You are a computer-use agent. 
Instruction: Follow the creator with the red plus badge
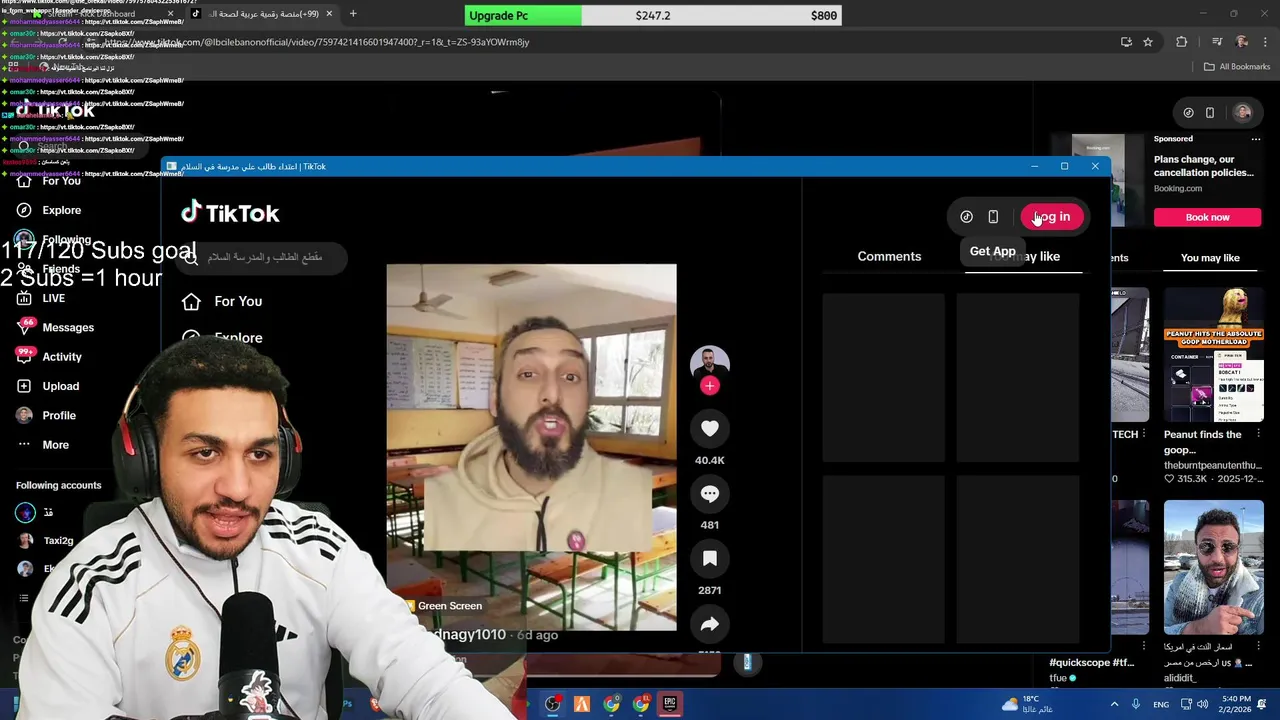[x=709, y=386]
